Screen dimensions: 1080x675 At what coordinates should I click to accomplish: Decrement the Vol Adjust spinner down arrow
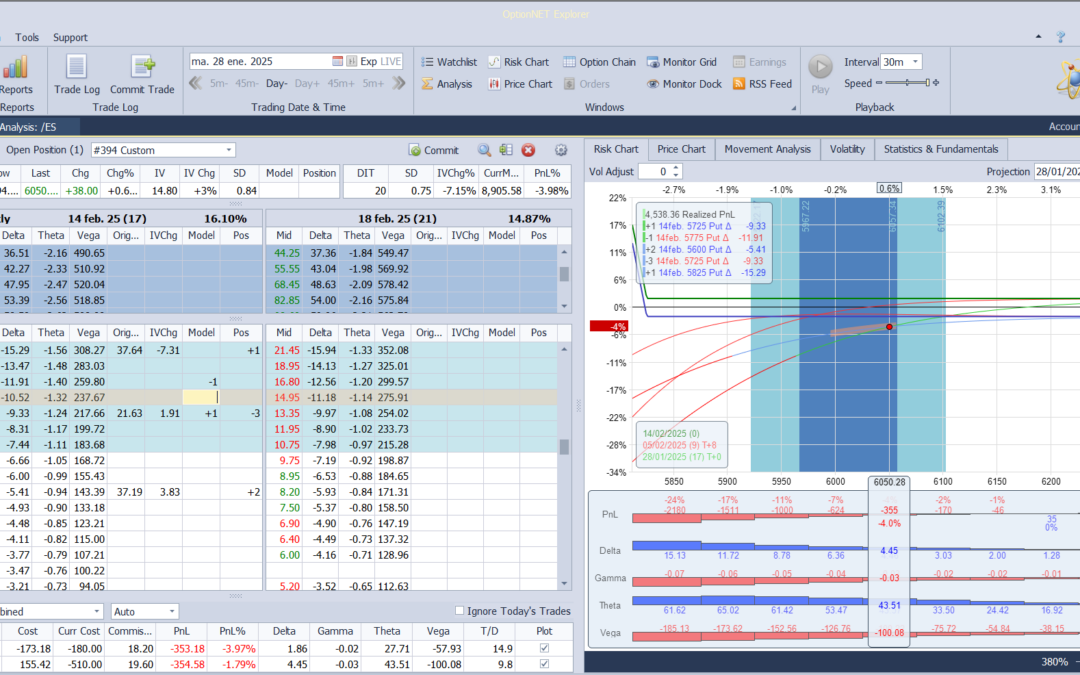(x=676, y=175)
